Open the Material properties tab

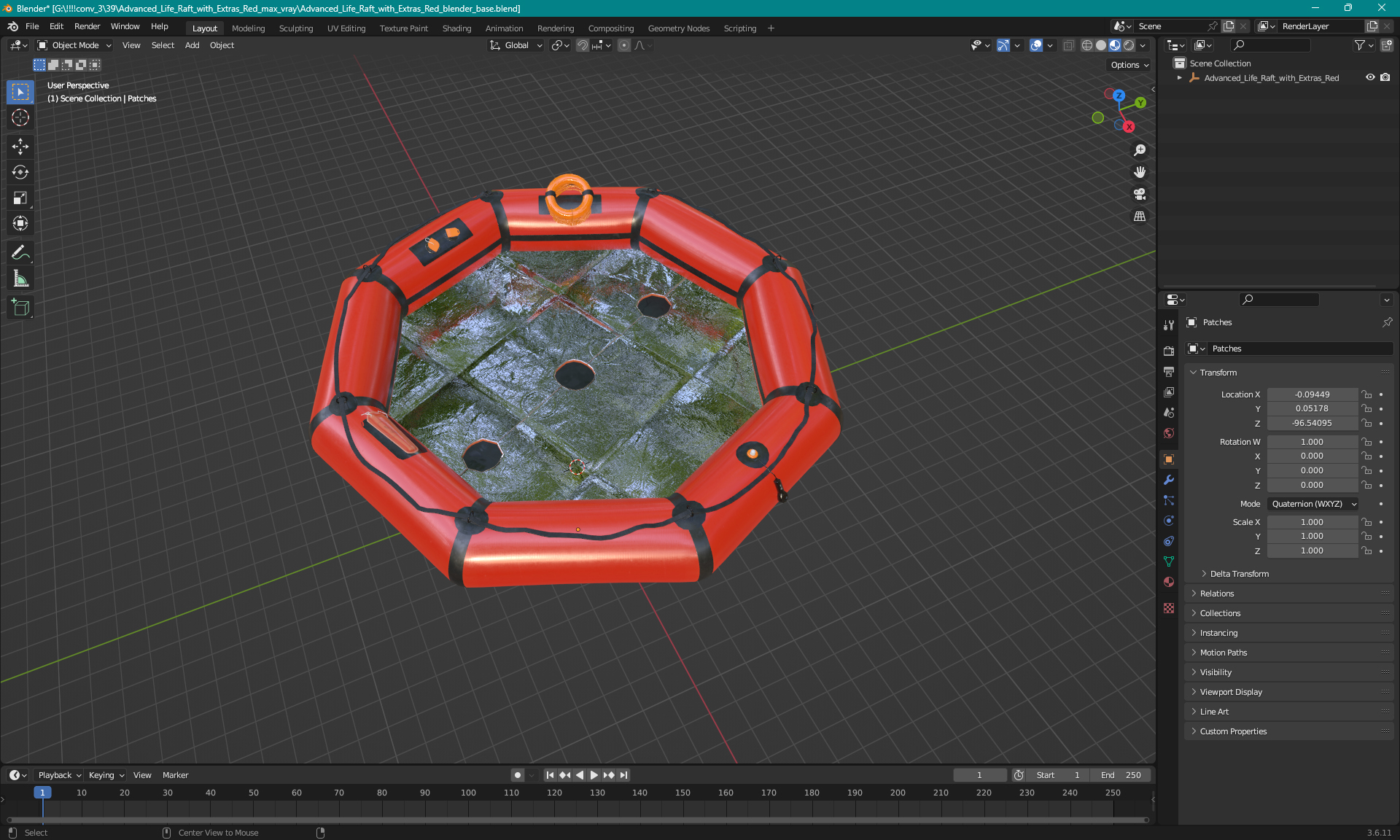(x=1169, y=582)
